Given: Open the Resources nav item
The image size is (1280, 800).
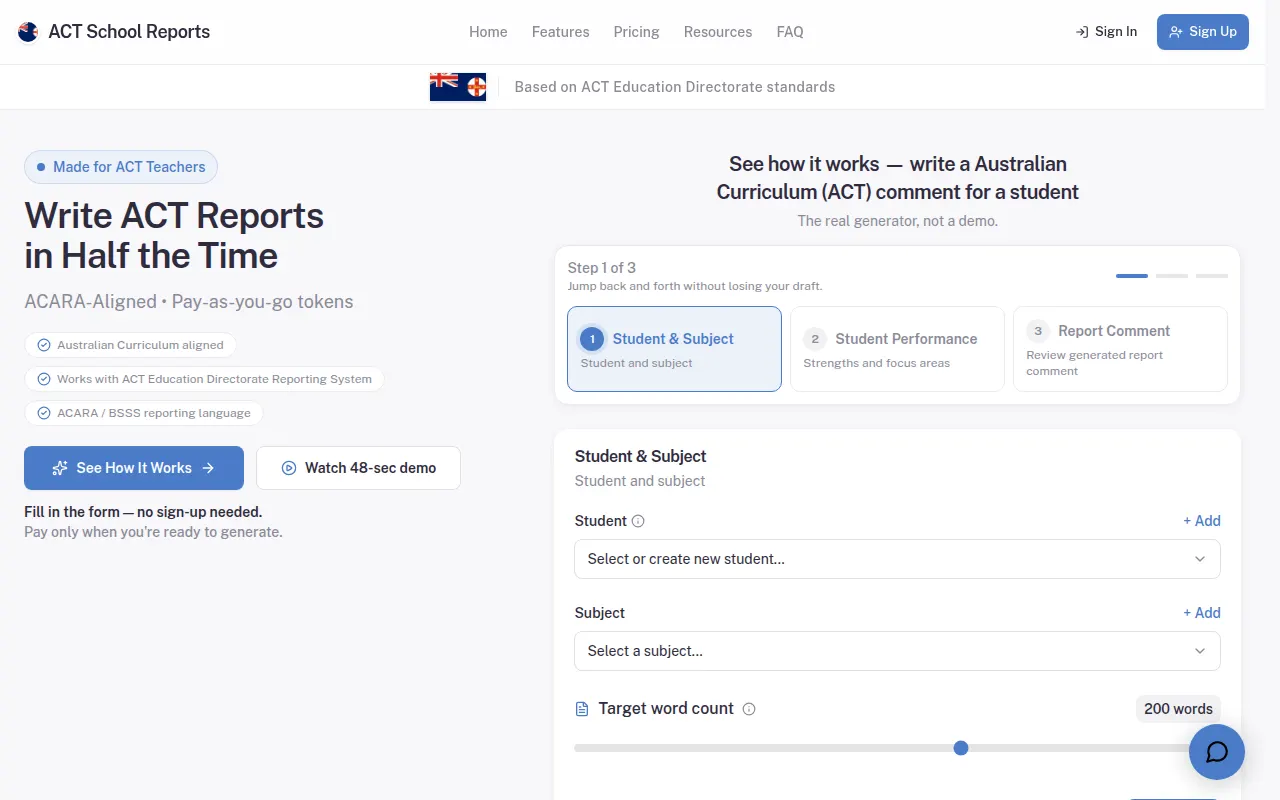Looking at the screenshot, I should tap(718, 32).
